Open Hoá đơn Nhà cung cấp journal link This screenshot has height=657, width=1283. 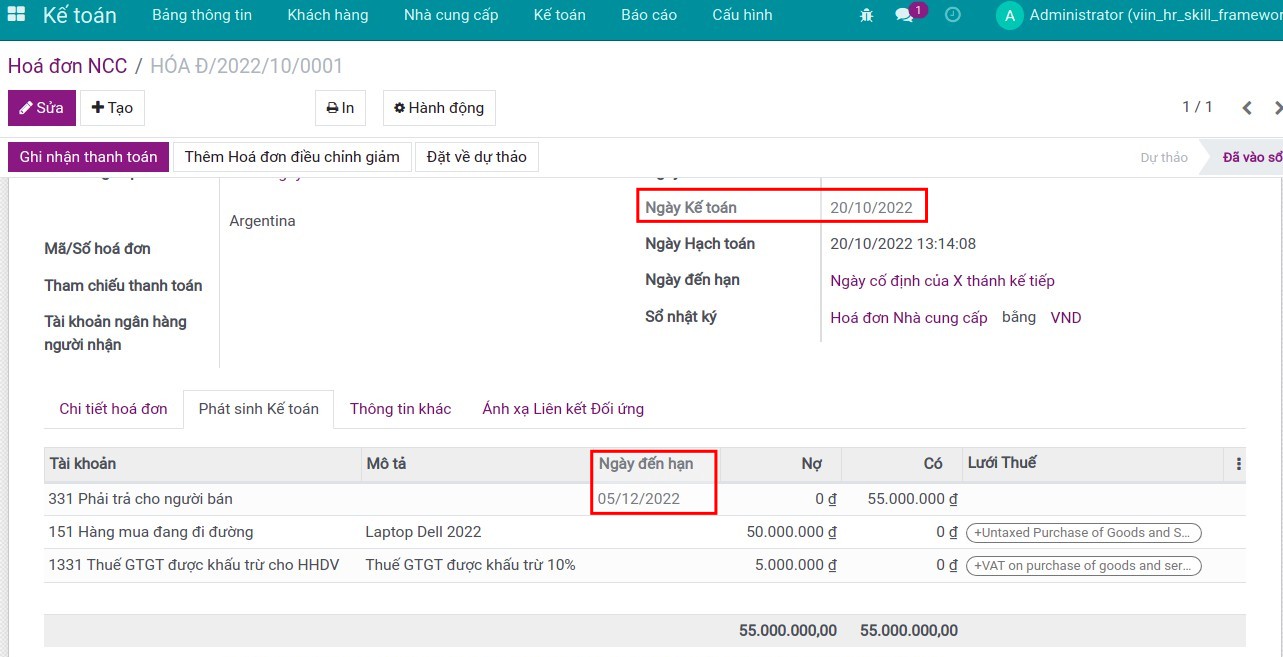click(908, 318)
